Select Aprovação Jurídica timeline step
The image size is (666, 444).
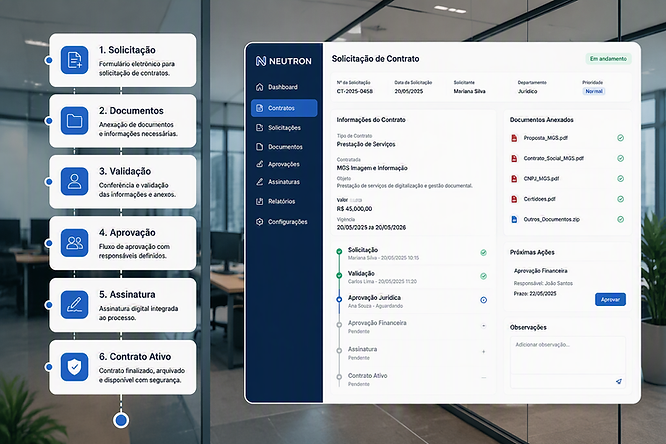412,301
